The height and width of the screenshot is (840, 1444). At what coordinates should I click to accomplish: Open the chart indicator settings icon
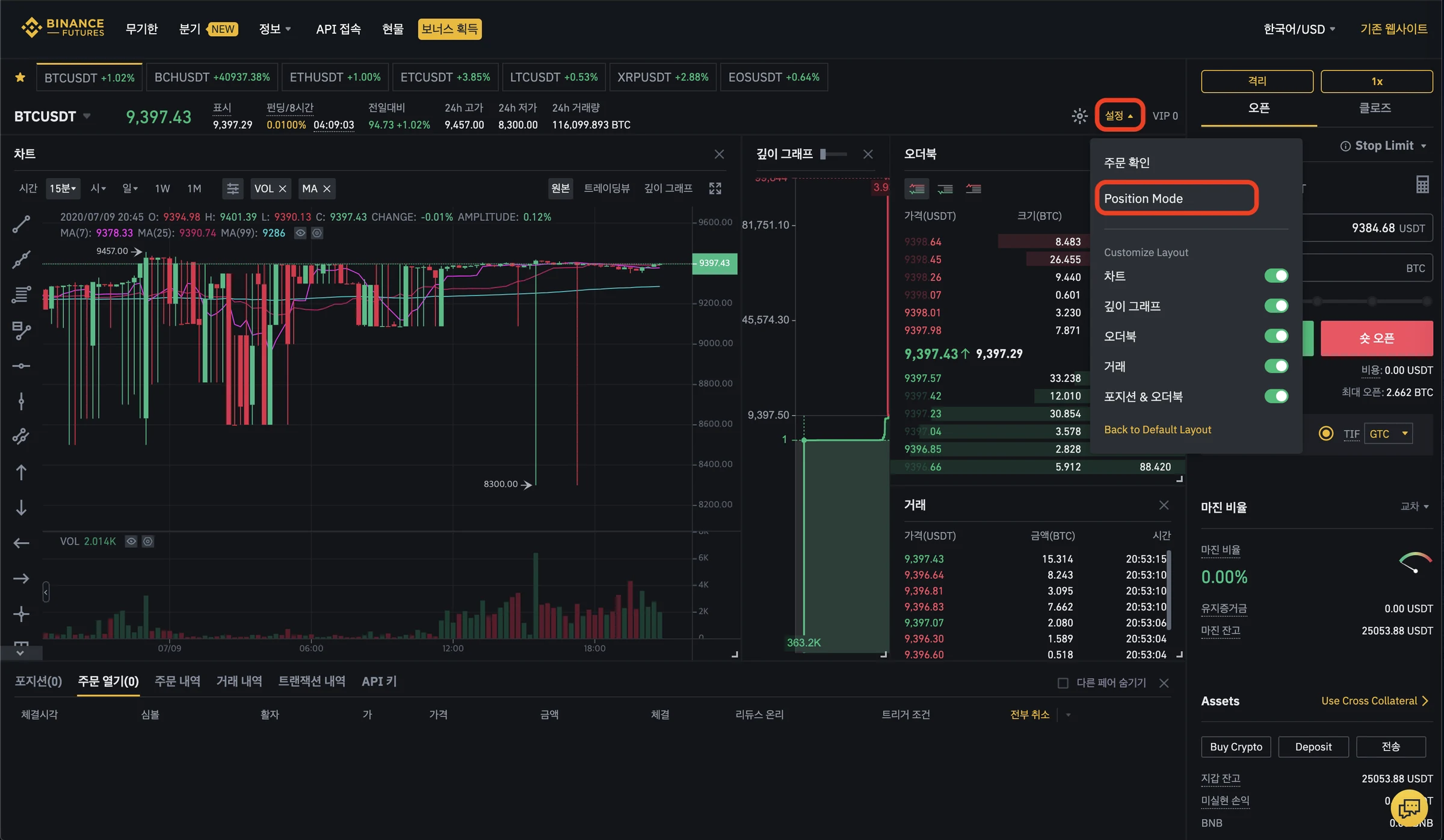[233, 188]
